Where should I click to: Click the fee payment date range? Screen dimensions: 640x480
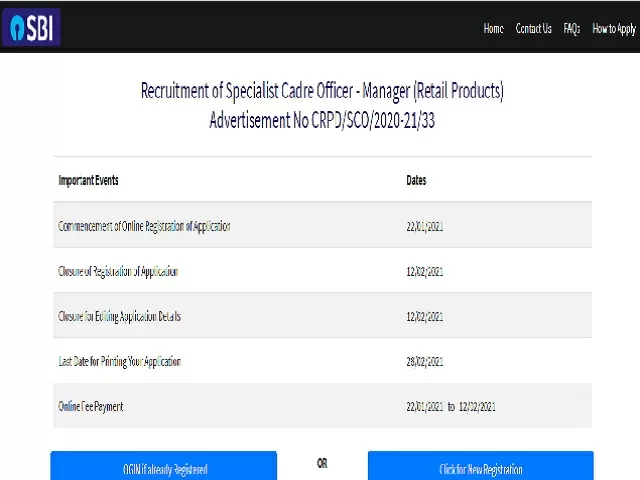[451, 407]
